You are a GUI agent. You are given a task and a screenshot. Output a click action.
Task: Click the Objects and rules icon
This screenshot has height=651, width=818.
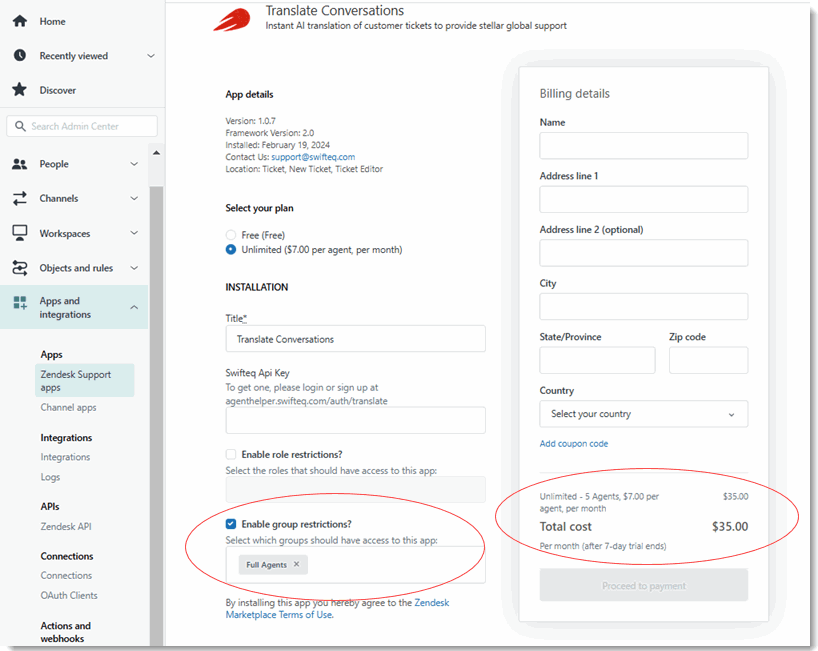[x=20, y=268]
